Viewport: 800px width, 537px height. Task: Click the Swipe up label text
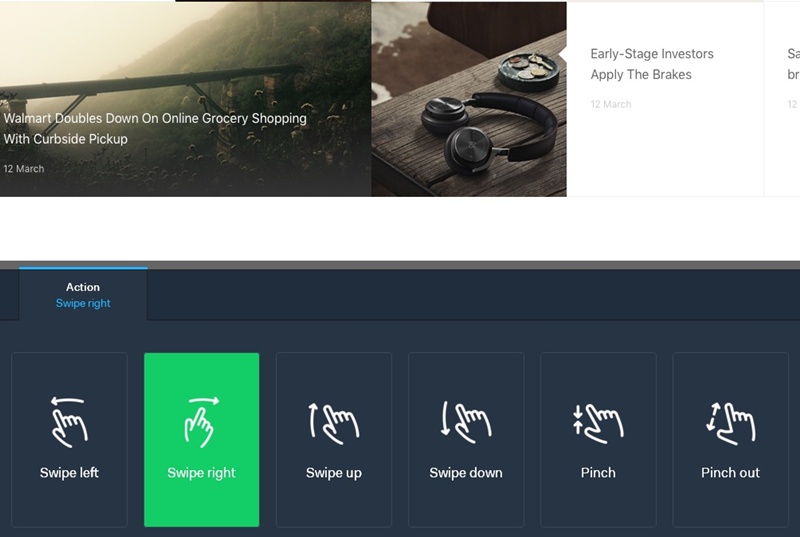[x=334, y=473]
